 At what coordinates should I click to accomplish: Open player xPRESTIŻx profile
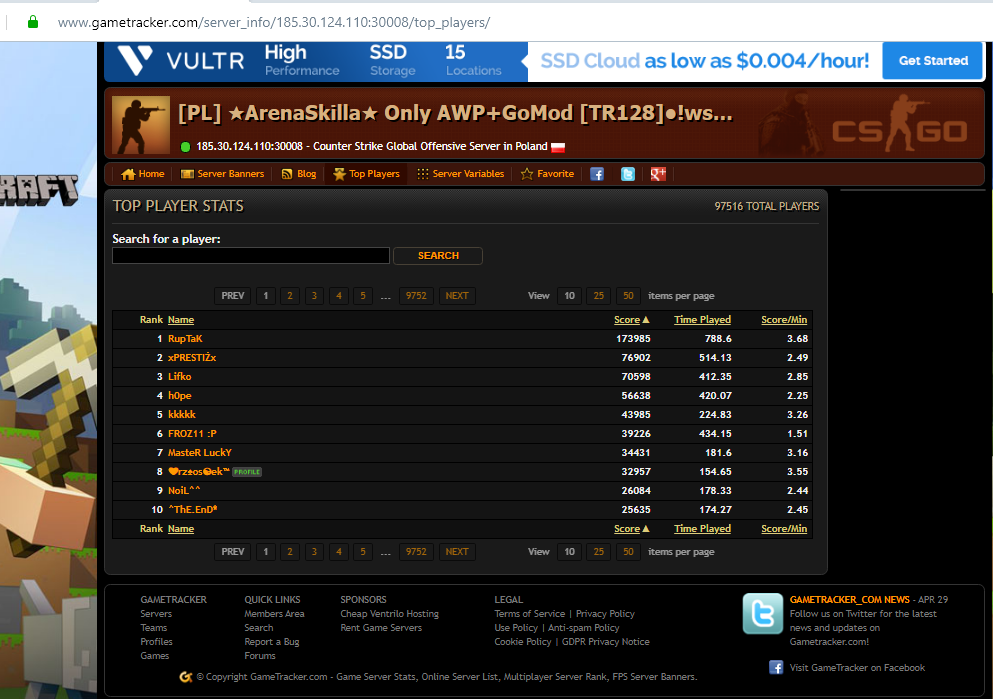point(192,358)
